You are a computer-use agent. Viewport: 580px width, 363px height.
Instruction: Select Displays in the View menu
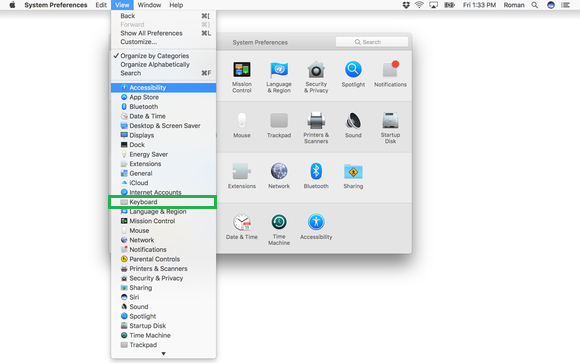pos(163,135)
